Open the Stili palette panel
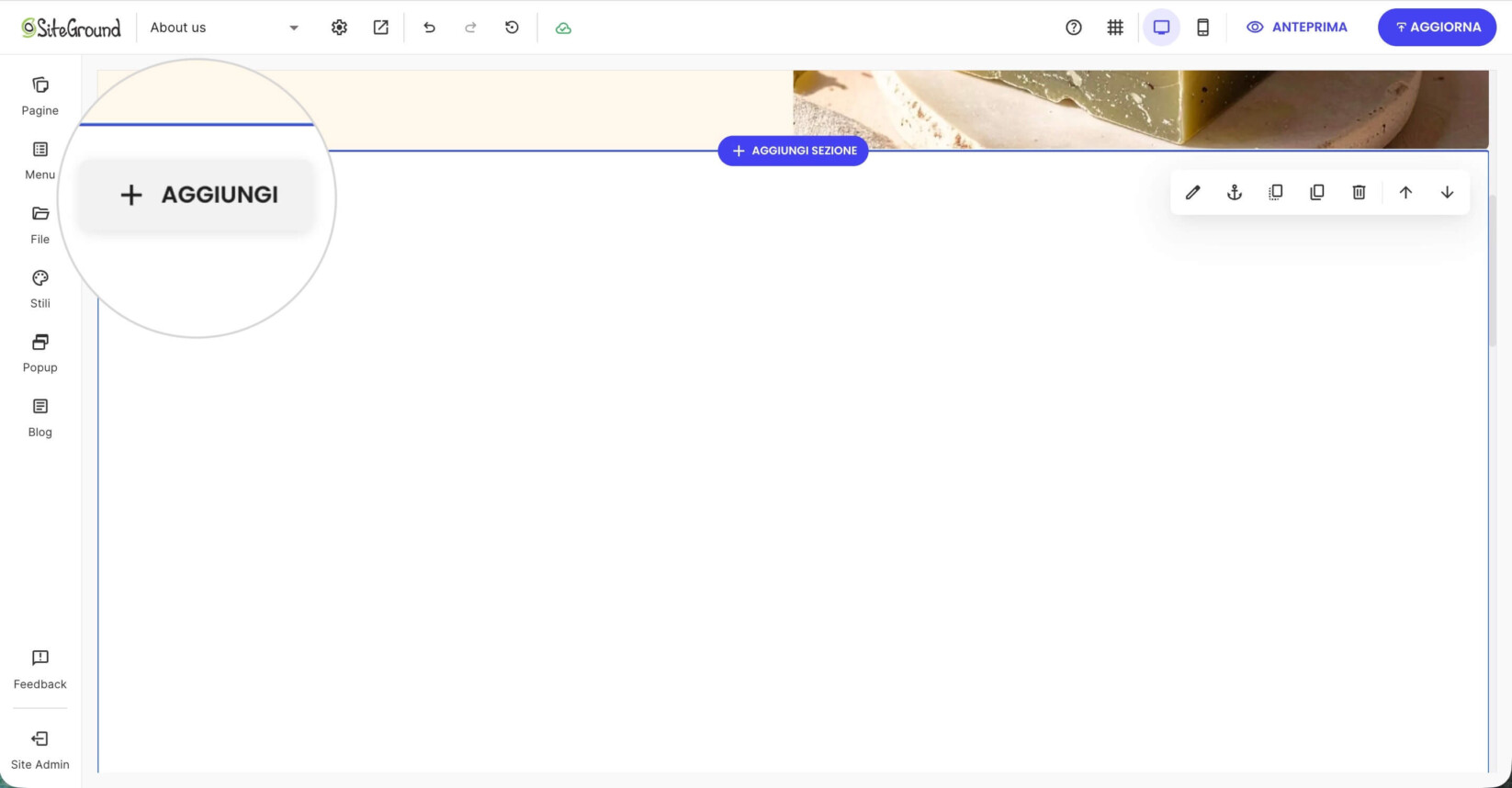The height and width of the screenshot is (788, 1512). pos(40,289)
